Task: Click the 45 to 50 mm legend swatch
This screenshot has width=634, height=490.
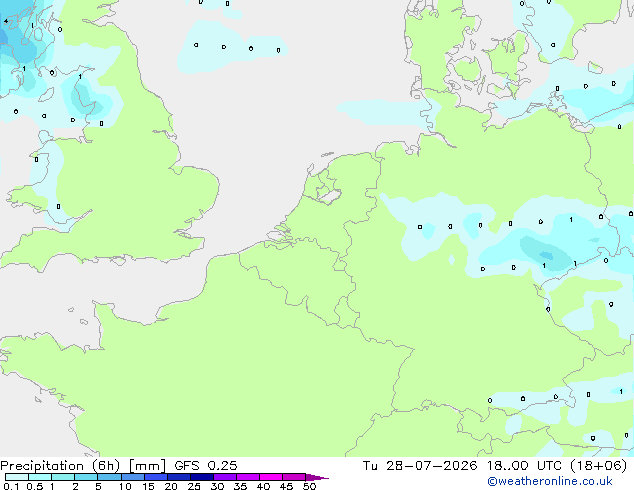Action: click(x=294, y=477)
